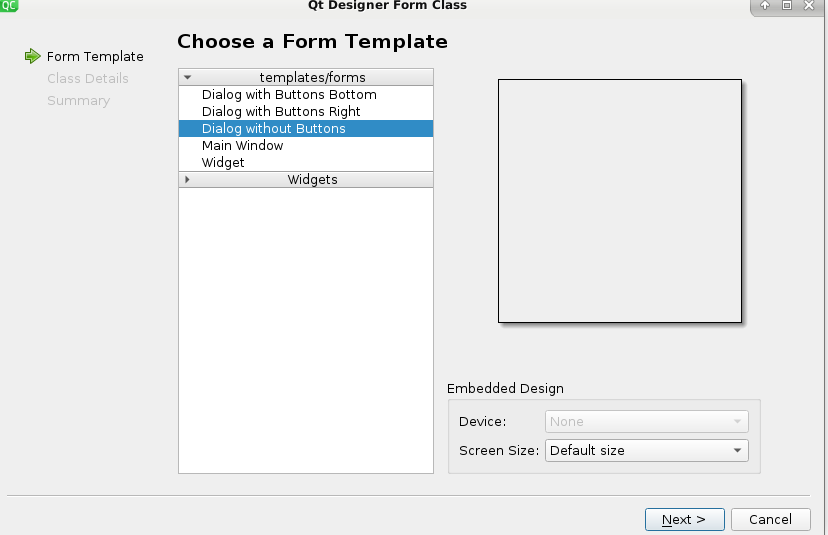Proceed with the Next button
Image resolution: width=828 pixels, height=535 pixels.
pyautogui.click(x=684, y=520)
